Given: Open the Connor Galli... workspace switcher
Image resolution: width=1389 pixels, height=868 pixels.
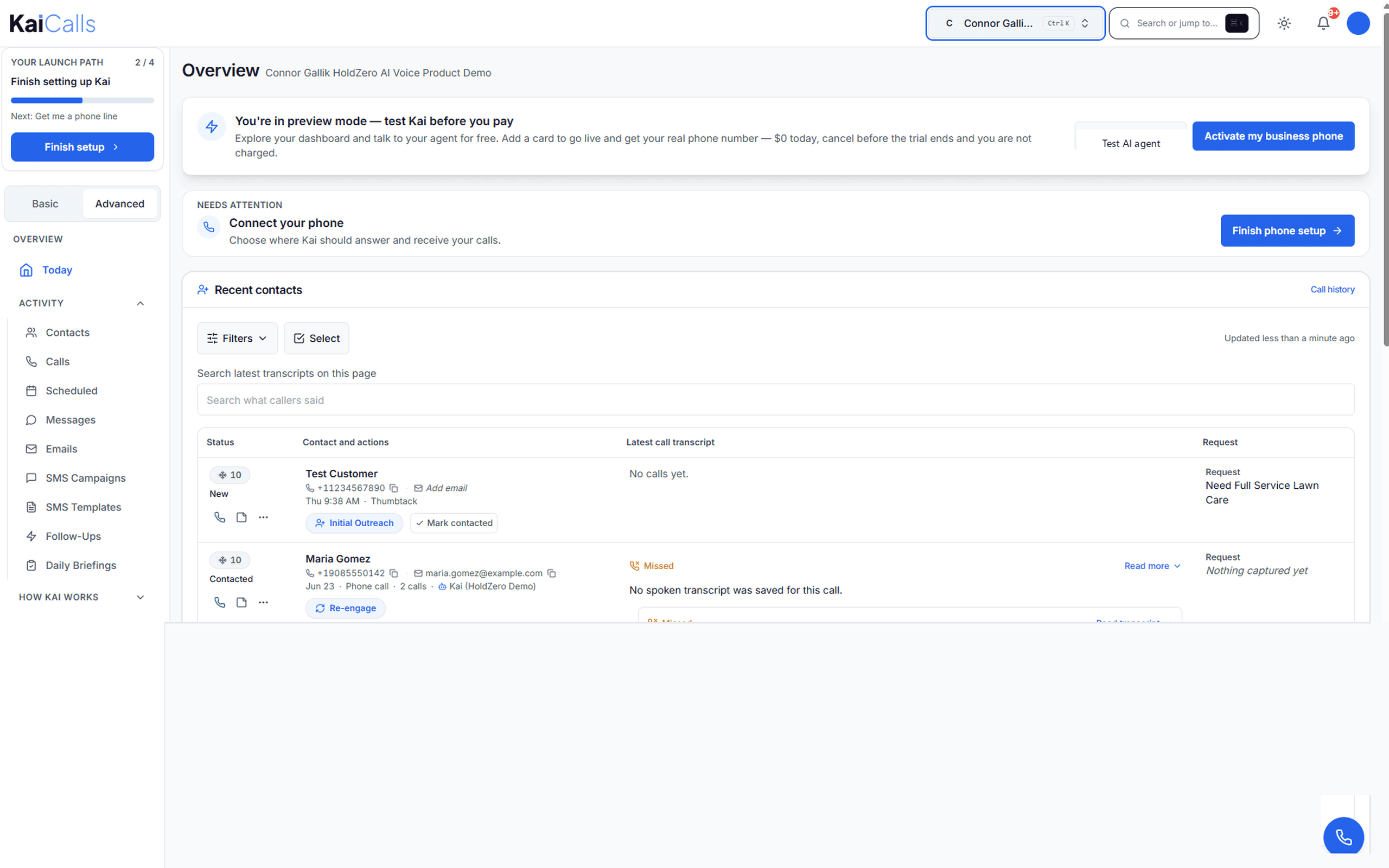Looking at the screenshot, I should pyautogui.click(x=1015, y=23).
